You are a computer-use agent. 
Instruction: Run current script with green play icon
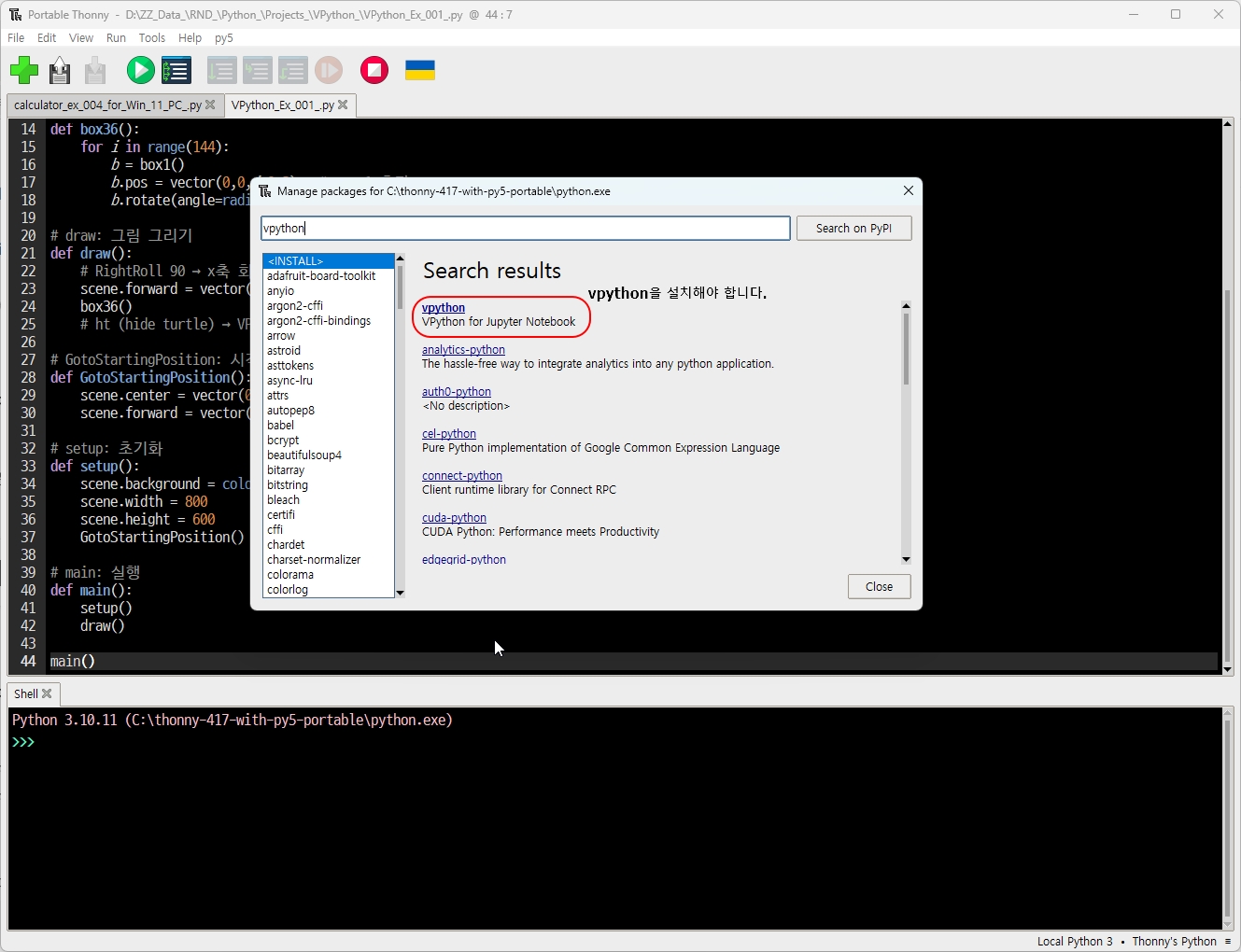140,70
